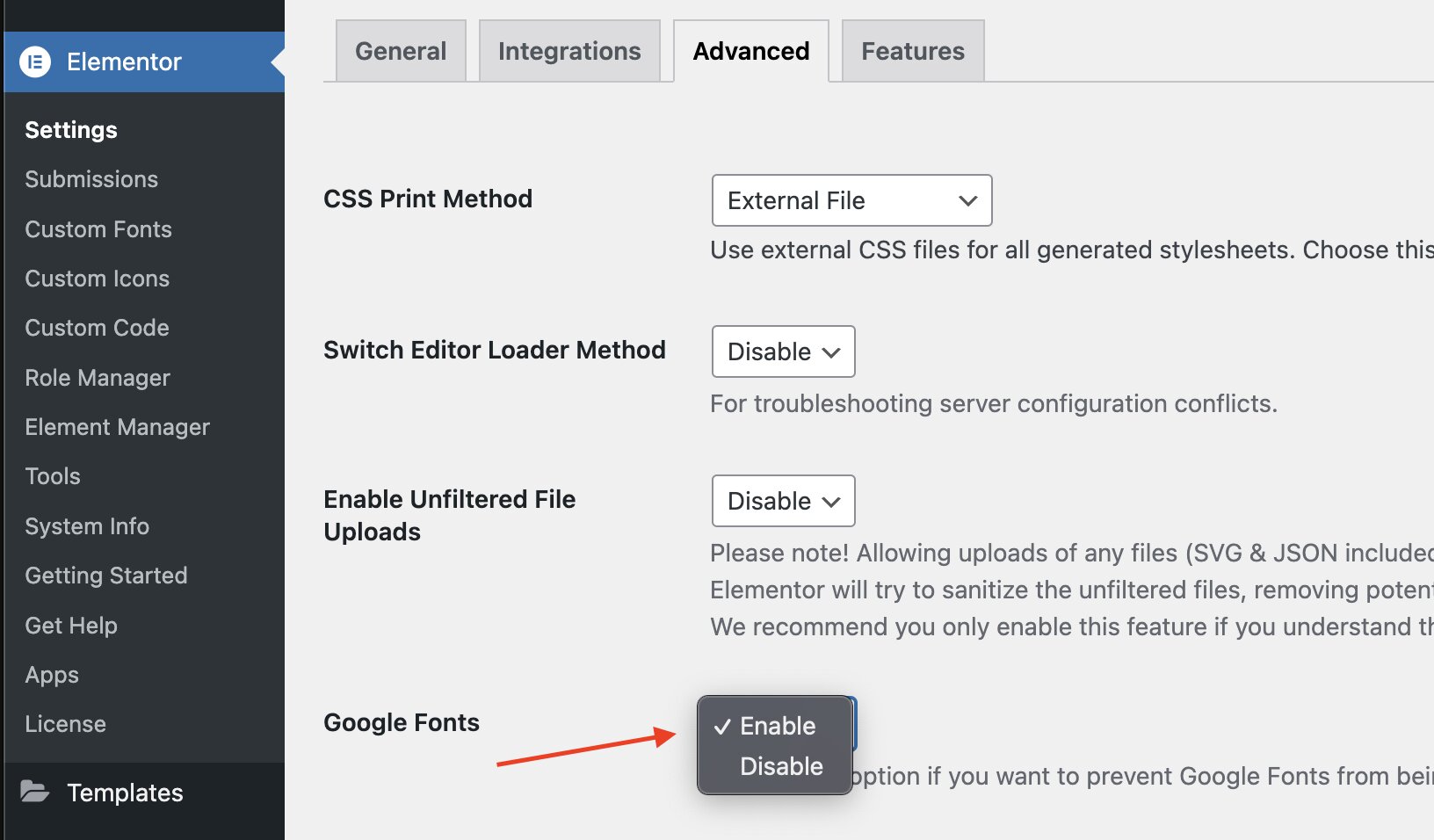Expand the Enable Unfiltered File Uploads dropdown
This screenshot has height=840, width=1434.
tap(781, 501)
